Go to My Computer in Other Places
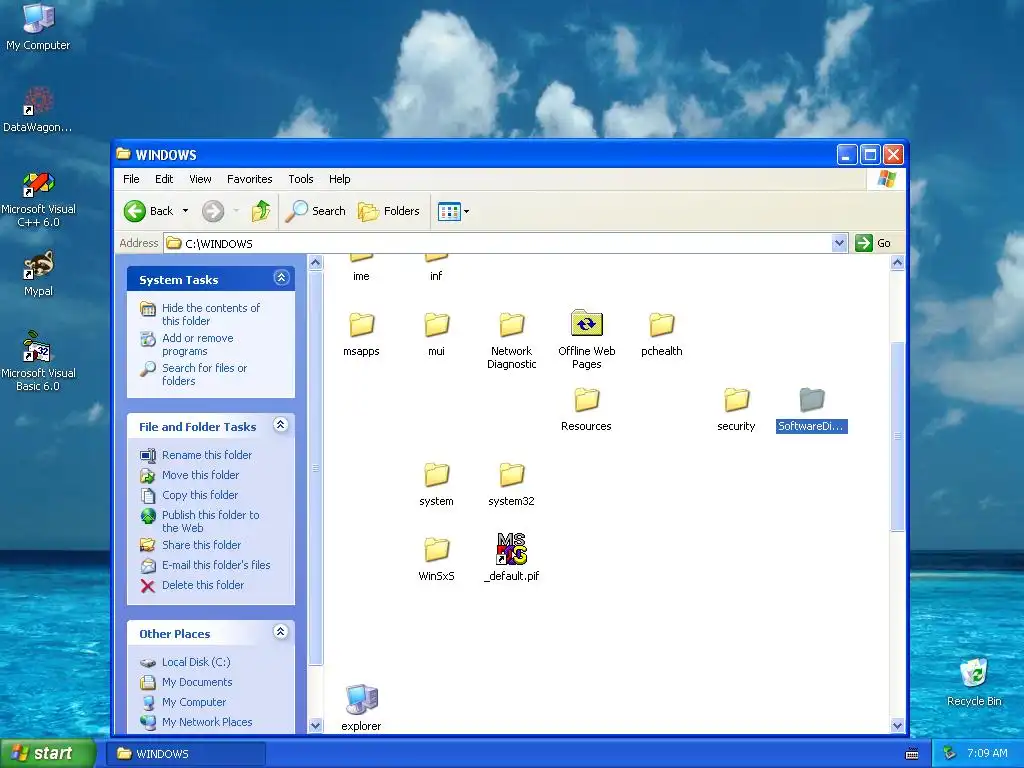Image resolution: width=1024 pixels, height=768 pixels. [x=183, y=702]
